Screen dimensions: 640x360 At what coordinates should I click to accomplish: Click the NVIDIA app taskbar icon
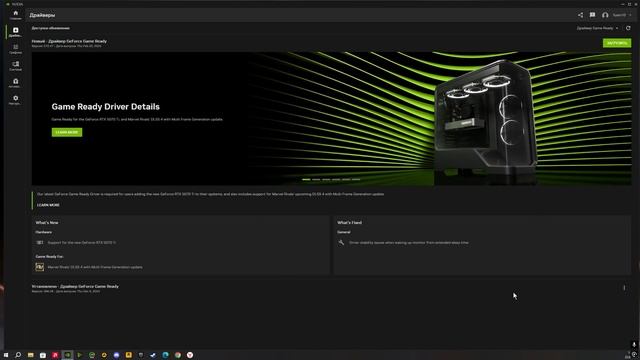67,355
